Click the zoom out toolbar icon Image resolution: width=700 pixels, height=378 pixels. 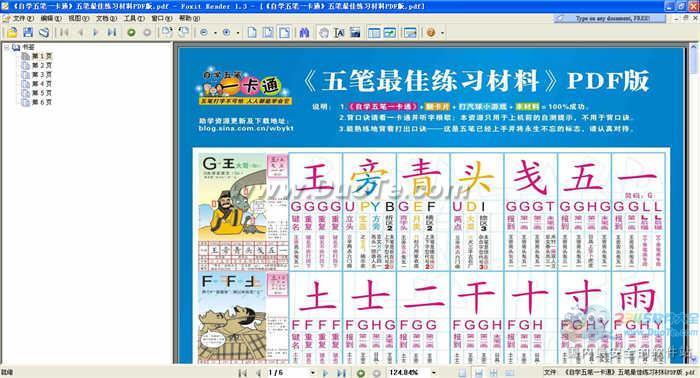pyautogui.click(x=204, y=32)
